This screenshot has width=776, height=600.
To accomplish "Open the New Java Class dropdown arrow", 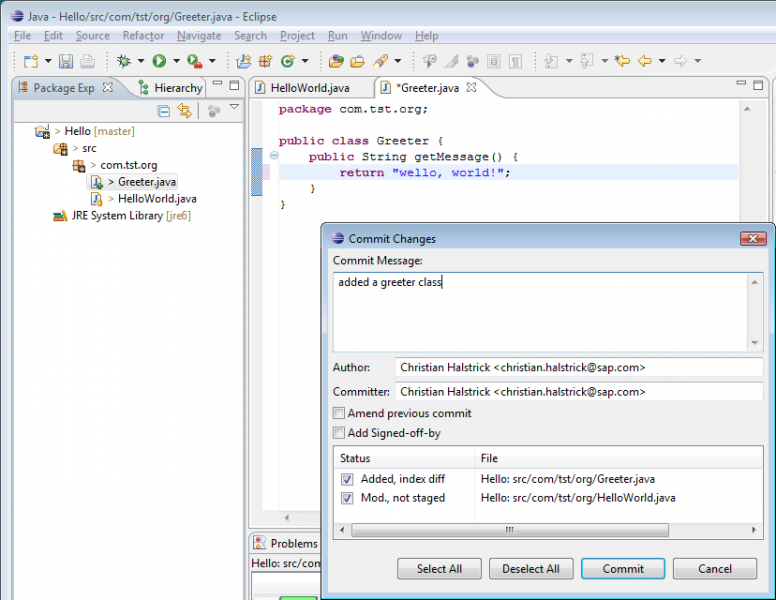I will coord(305,61).
